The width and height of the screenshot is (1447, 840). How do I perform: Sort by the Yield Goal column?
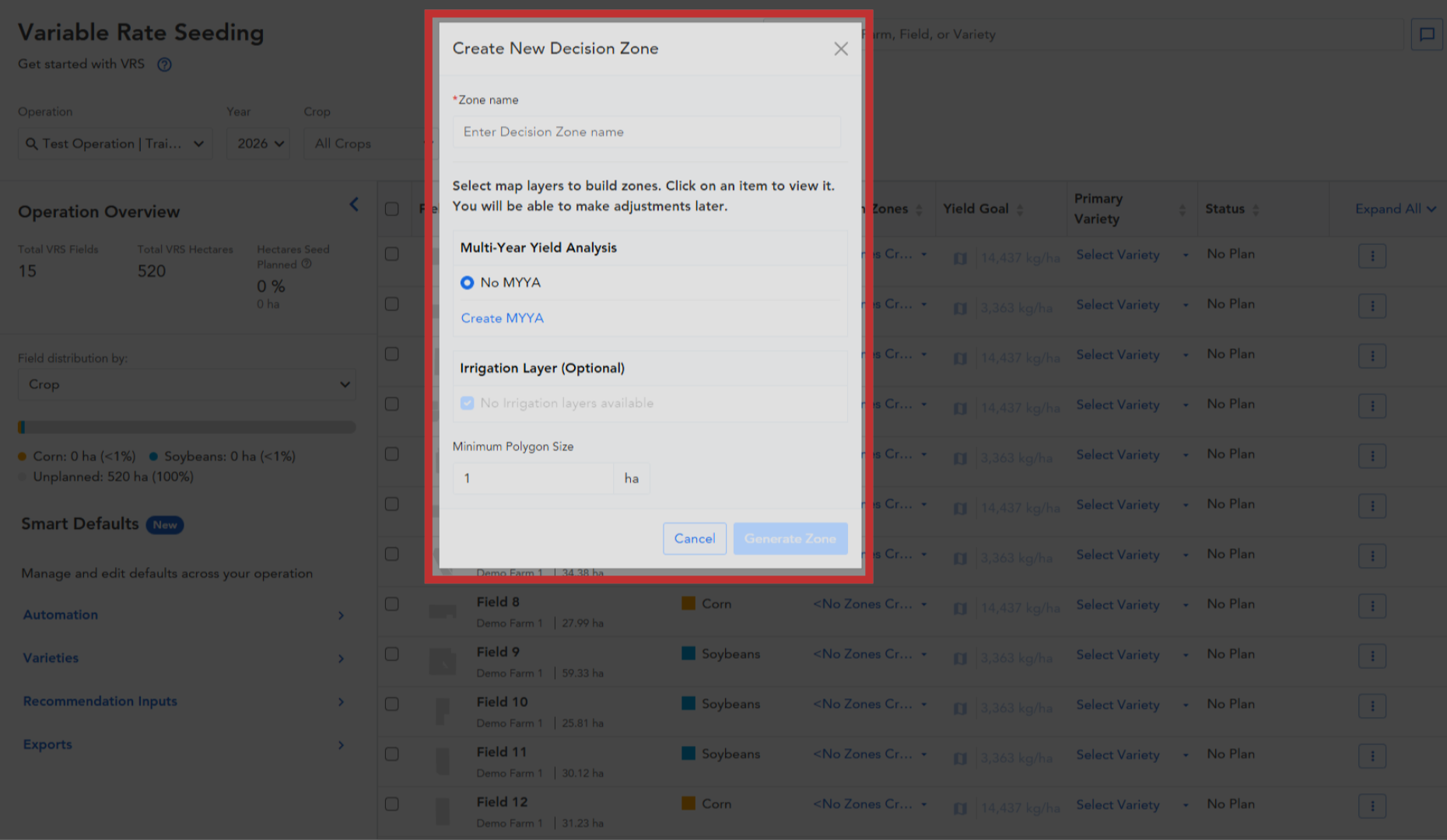tap(1020, 209)
